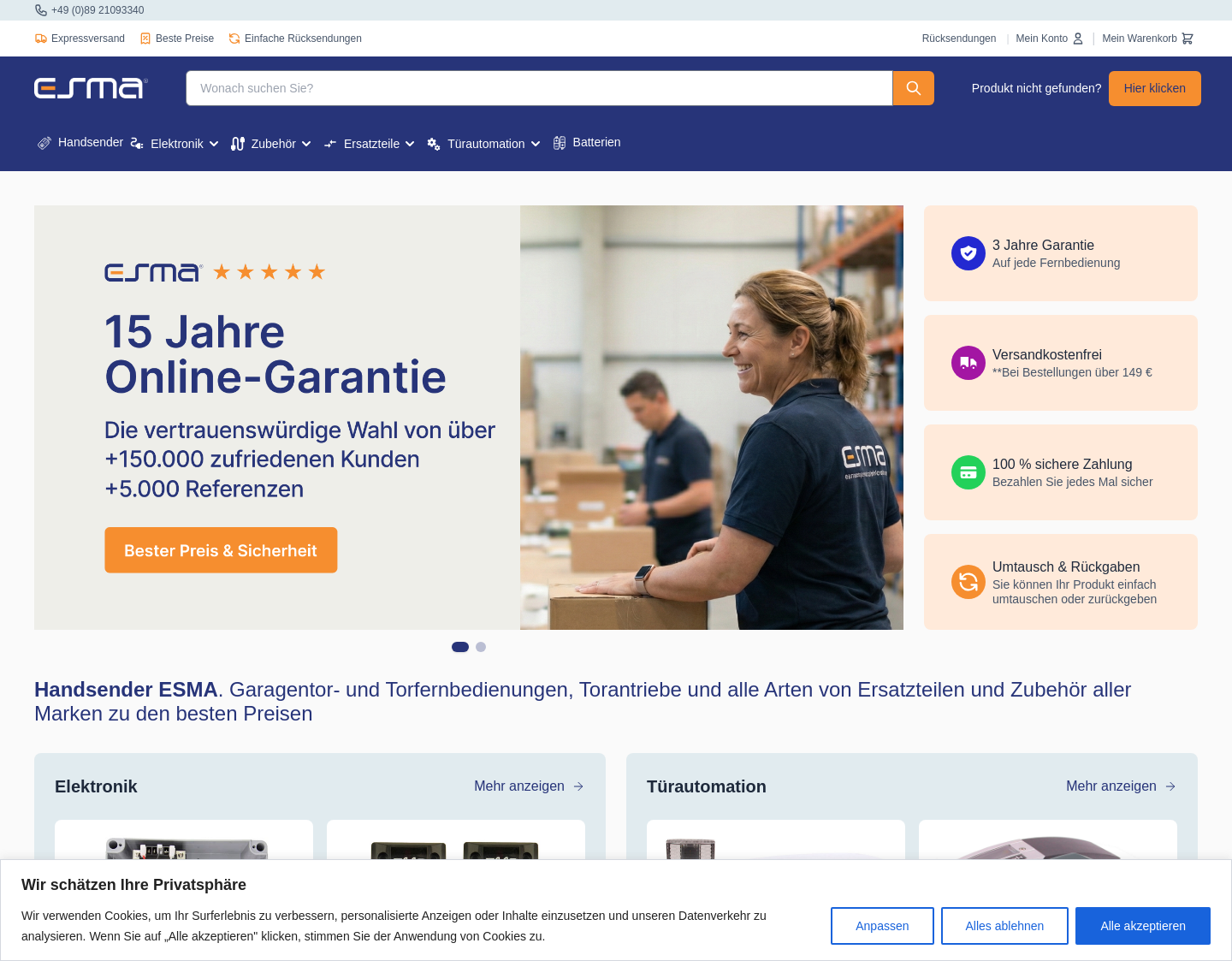Click the green secure payment card icon
Viewport: 1232px width, 961px height.
click(968, 472)
